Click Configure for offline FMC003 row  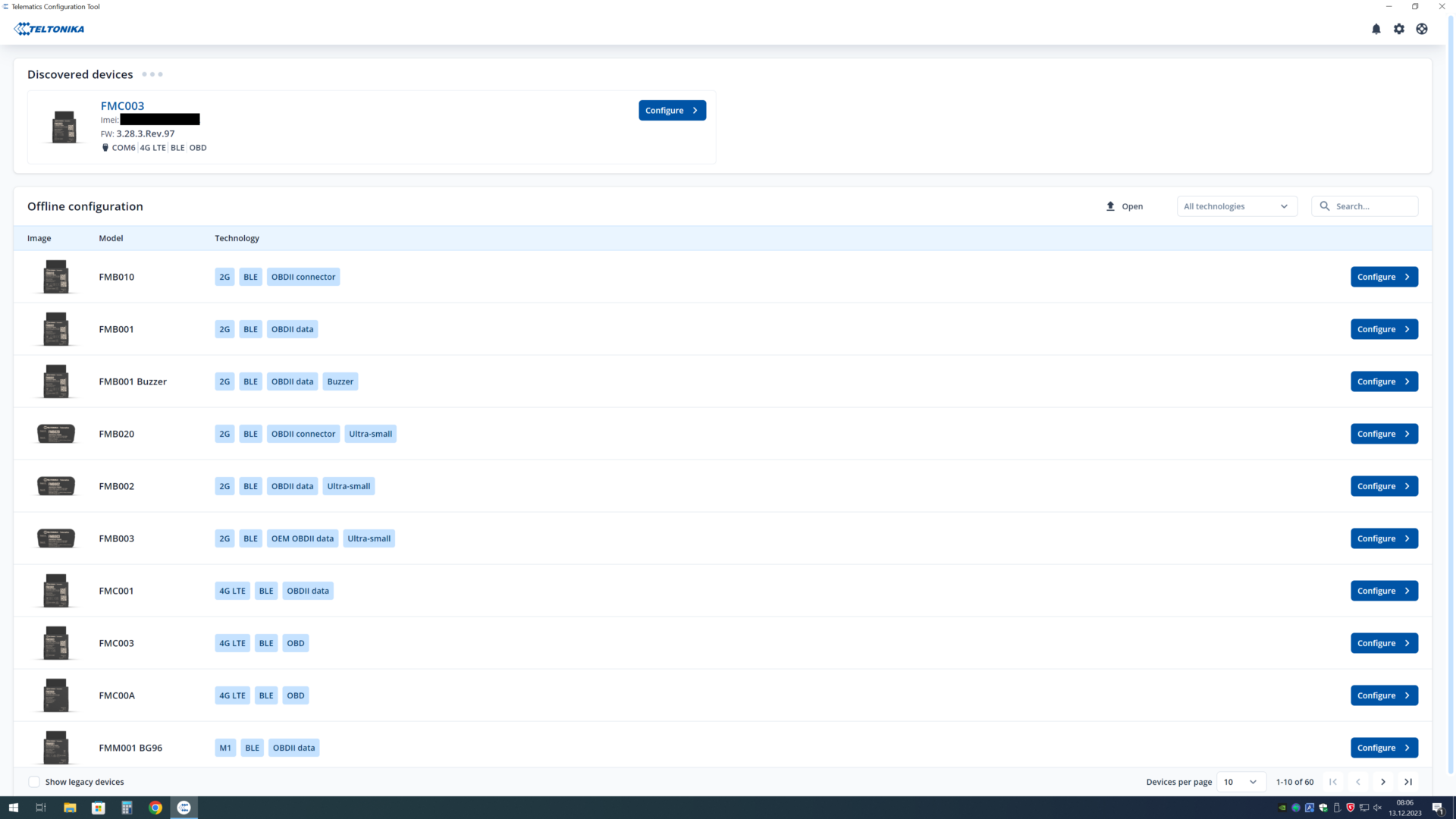click(x=1384, y=643)
